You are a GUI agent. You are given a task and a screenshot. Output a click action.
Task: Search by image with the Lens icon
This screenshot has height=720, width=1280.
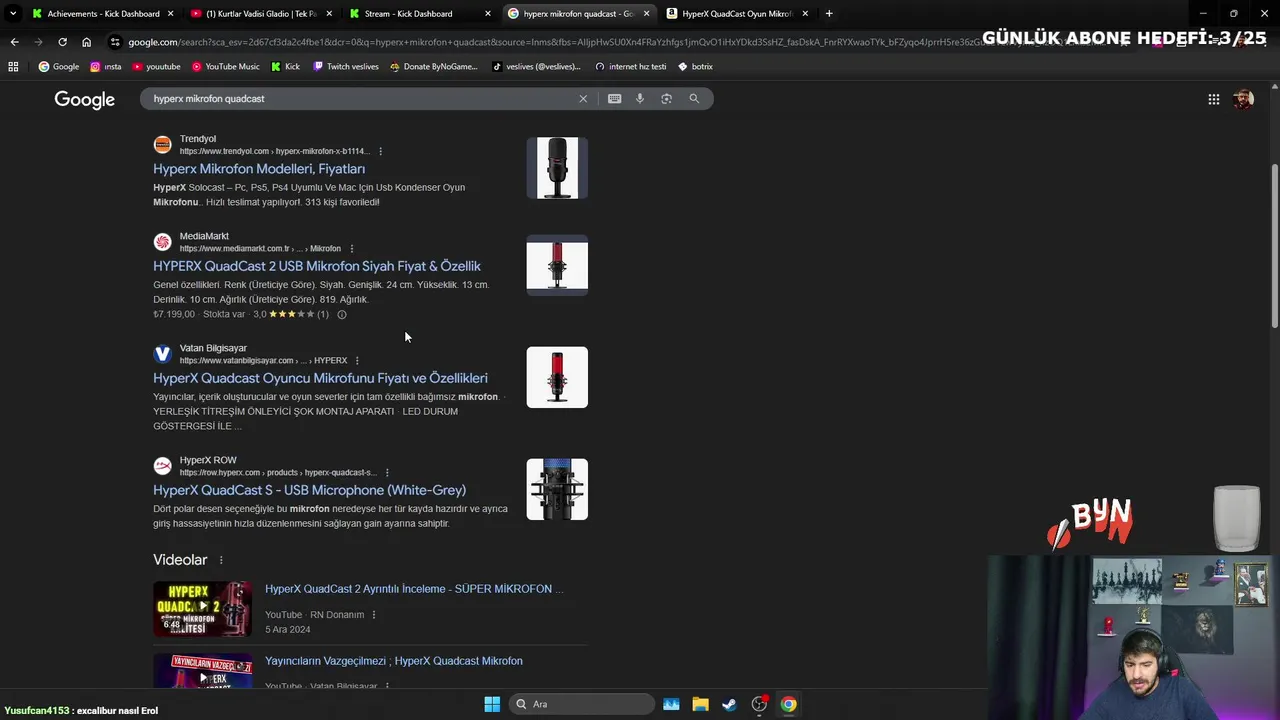(667, 99)
